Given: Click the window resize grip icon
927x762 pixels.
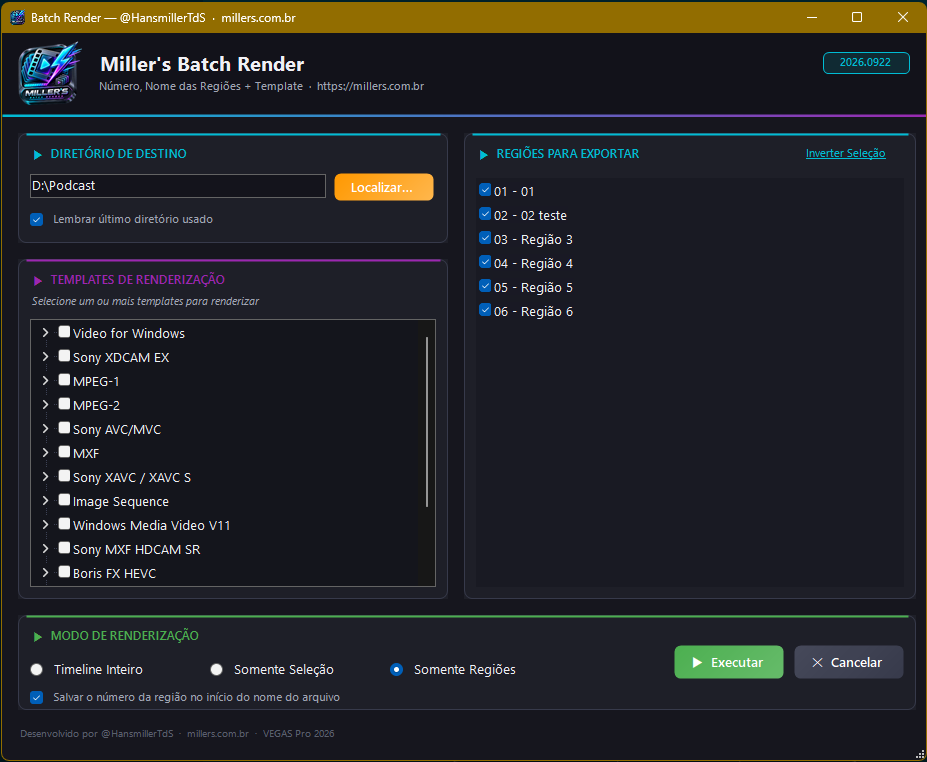Looking at the screenshot, I should pyautogui.click(x=920, y=755).
